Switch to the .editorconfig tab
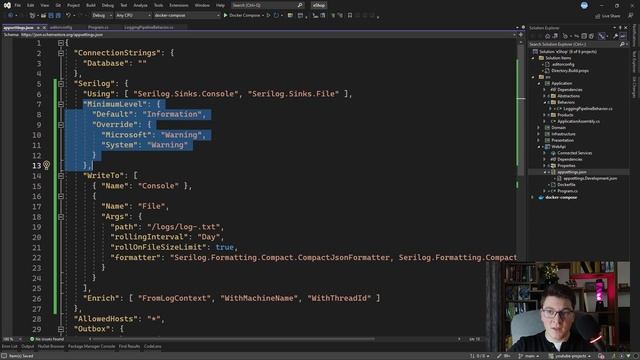 [61, 27]
